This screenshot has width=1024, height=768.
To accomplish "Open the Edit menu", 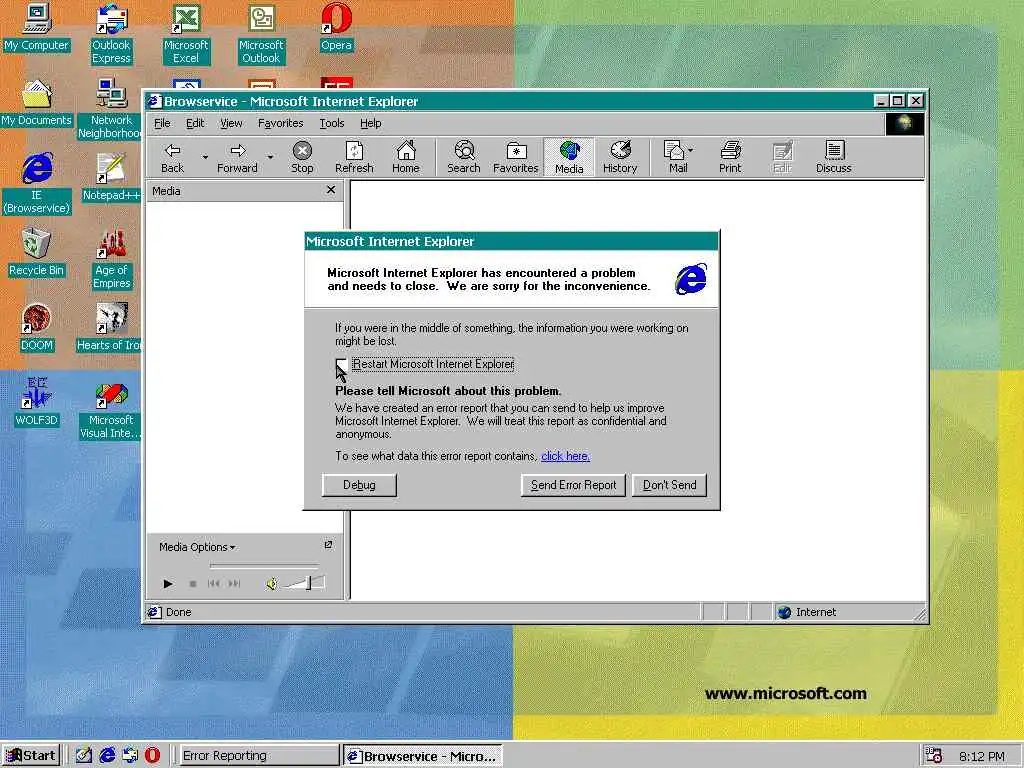I will (195, 123).
